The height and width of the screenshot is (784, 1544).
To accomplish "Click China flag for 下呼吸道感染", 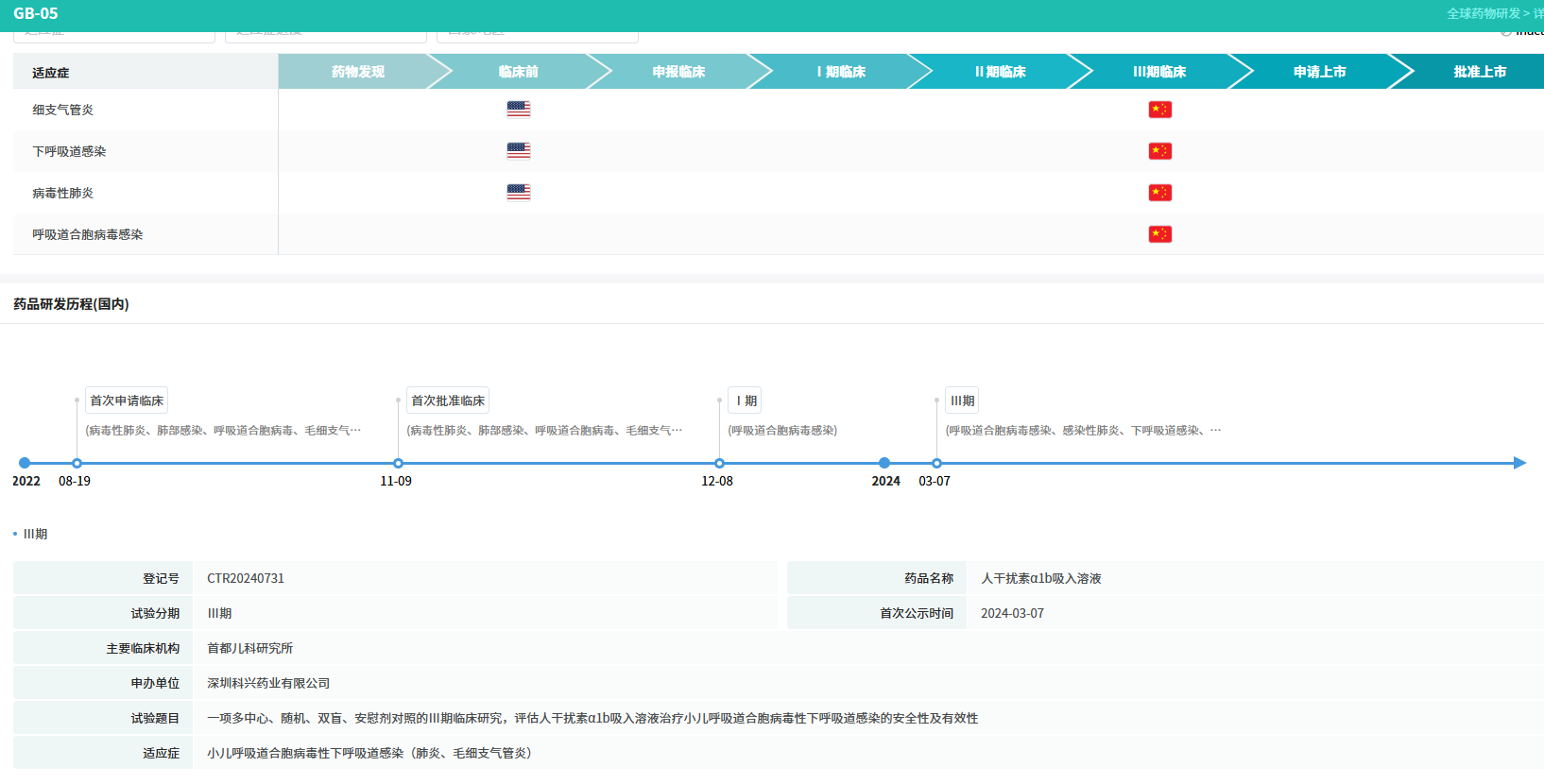I will (1159, 151).
